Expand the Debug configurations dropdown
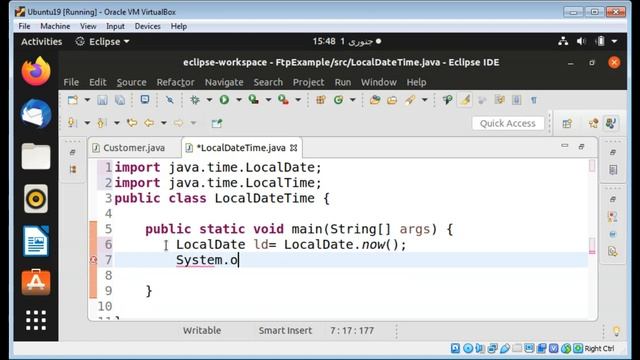Image resolution: width=640 pixels, height=360 pixels. 209,100
